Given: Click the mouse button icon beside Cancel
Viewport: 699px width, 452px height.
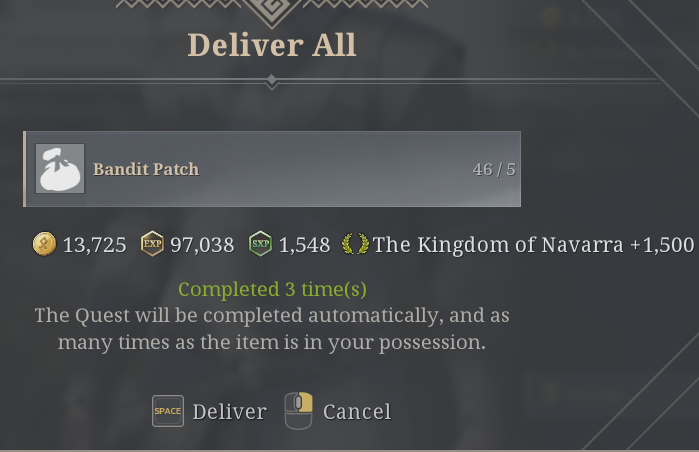Looking at the screenshot, I should [299, 410].
